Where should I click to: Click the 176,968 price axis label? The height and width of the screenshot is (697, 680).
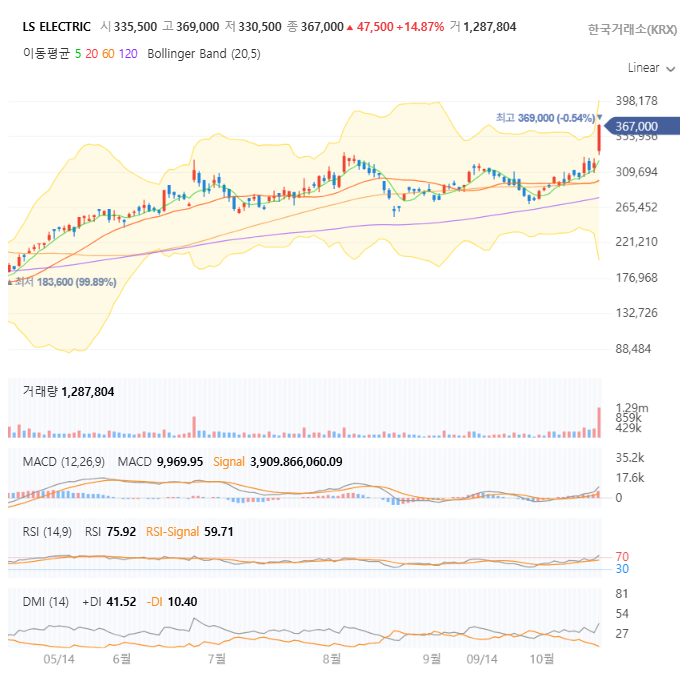(636, 278)
